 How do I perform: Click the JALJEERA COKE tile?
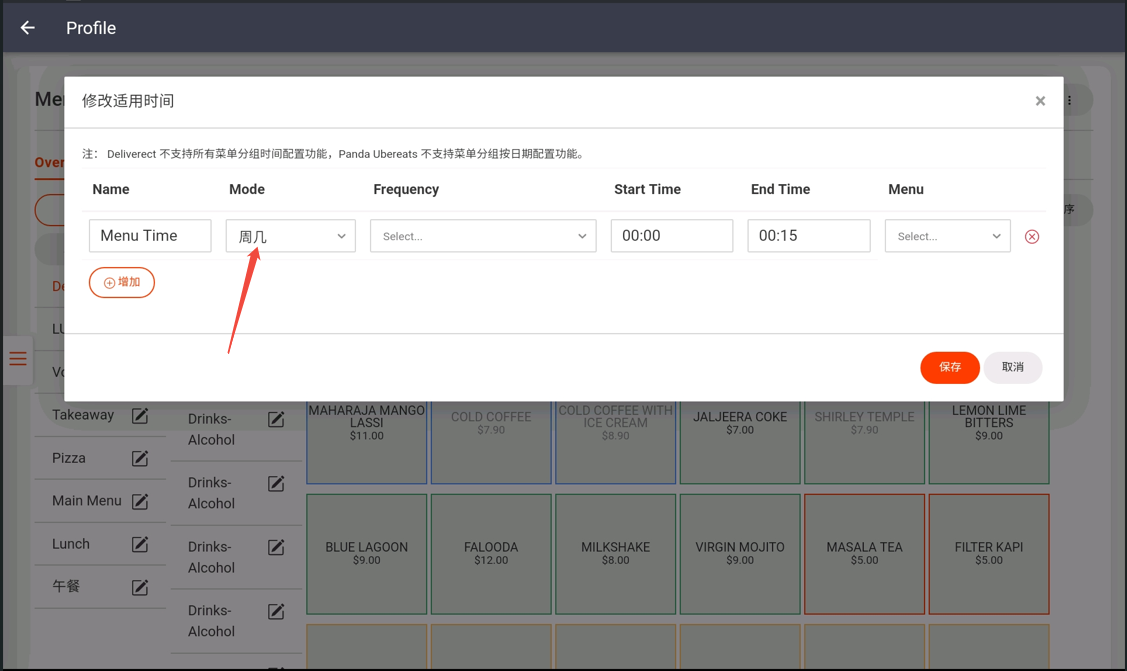tap(740, 442)
